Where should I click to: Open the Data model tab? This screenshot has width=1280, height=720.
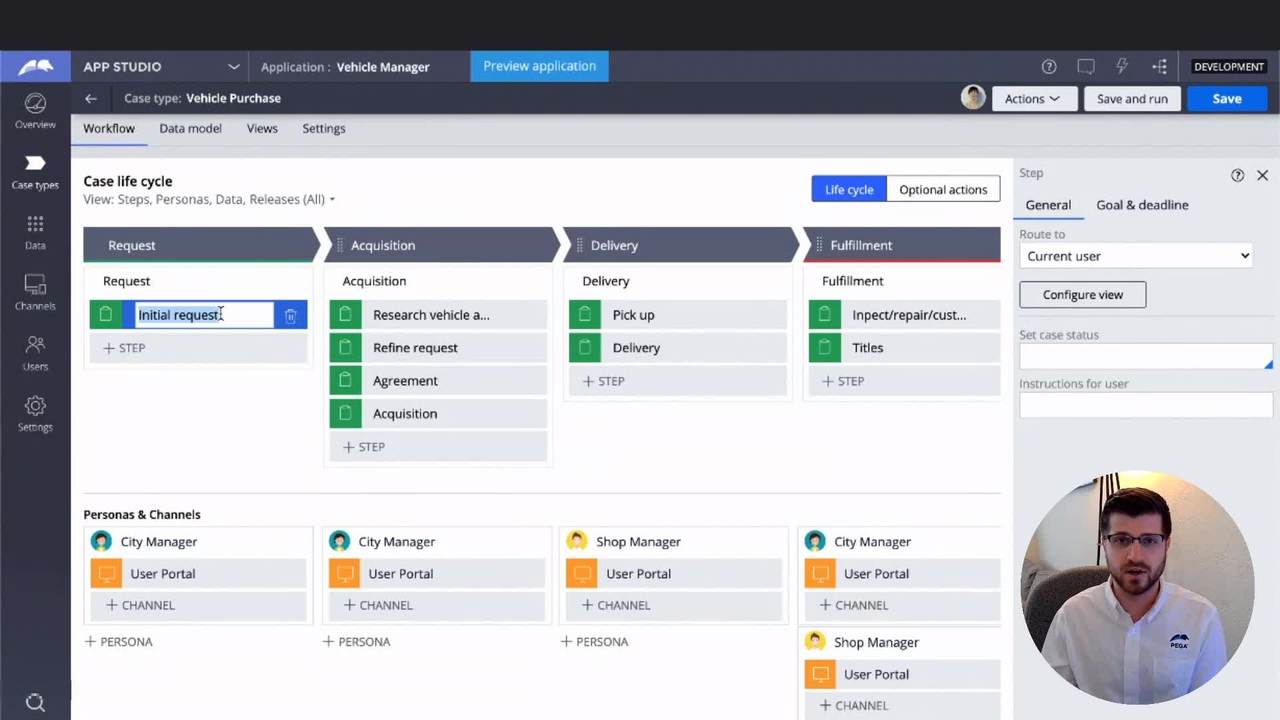(190, 129)
